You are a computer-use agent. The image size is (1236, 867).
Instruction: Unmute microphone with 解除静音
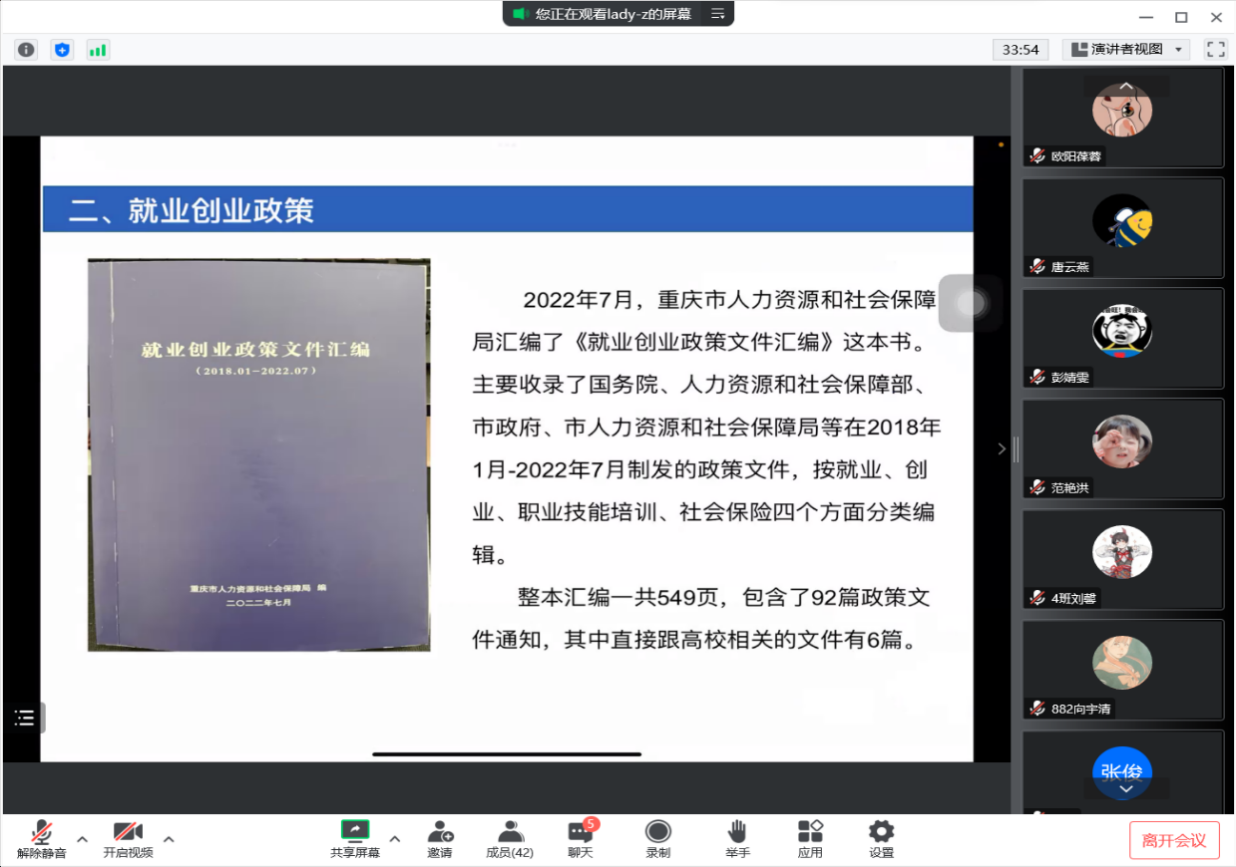42,838
